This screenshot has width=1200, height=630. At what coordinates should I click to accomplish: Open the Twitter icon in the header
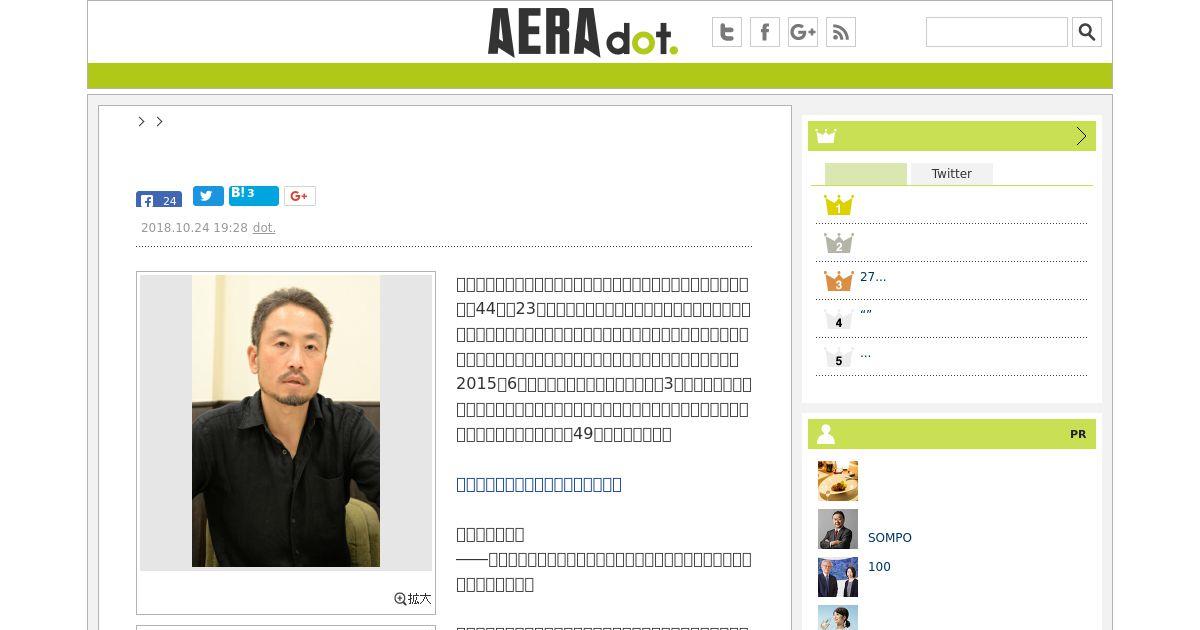pyautogui.click(x=727, y=32)
